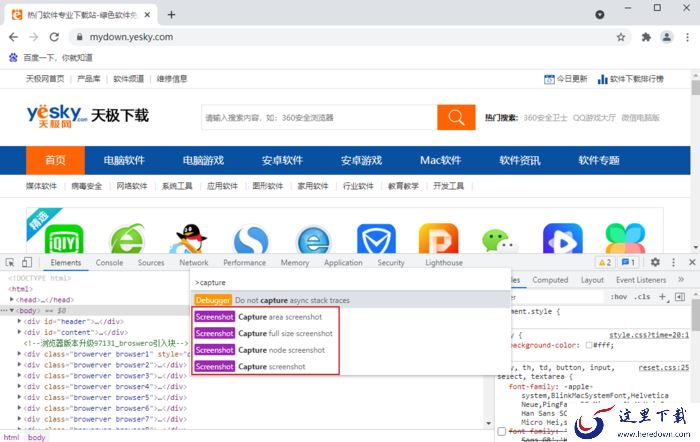Open the reset.css:25 source link
Viewport: 700px width, 442px height.
[x=664, y=367]
